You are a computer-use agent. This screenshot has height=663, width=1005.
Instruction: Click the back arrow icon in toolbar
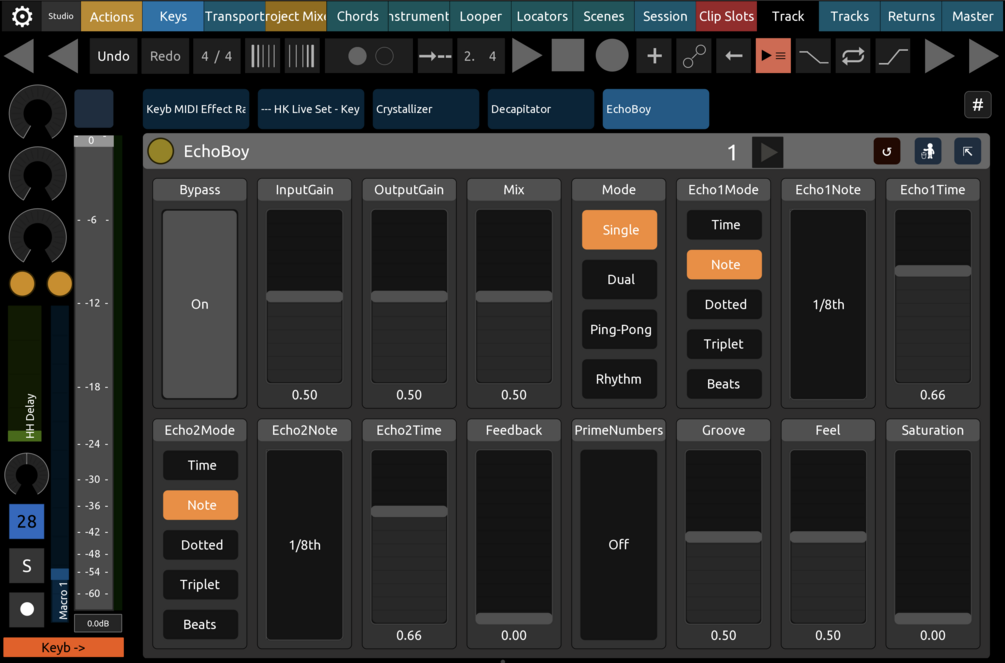(734, 56)
